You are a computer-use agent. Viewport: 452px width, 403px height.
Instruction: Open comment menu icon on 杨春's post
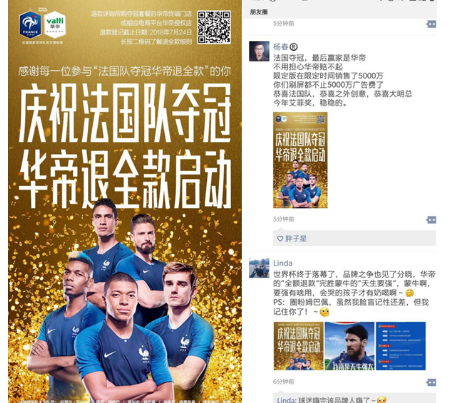coord(431,220)
